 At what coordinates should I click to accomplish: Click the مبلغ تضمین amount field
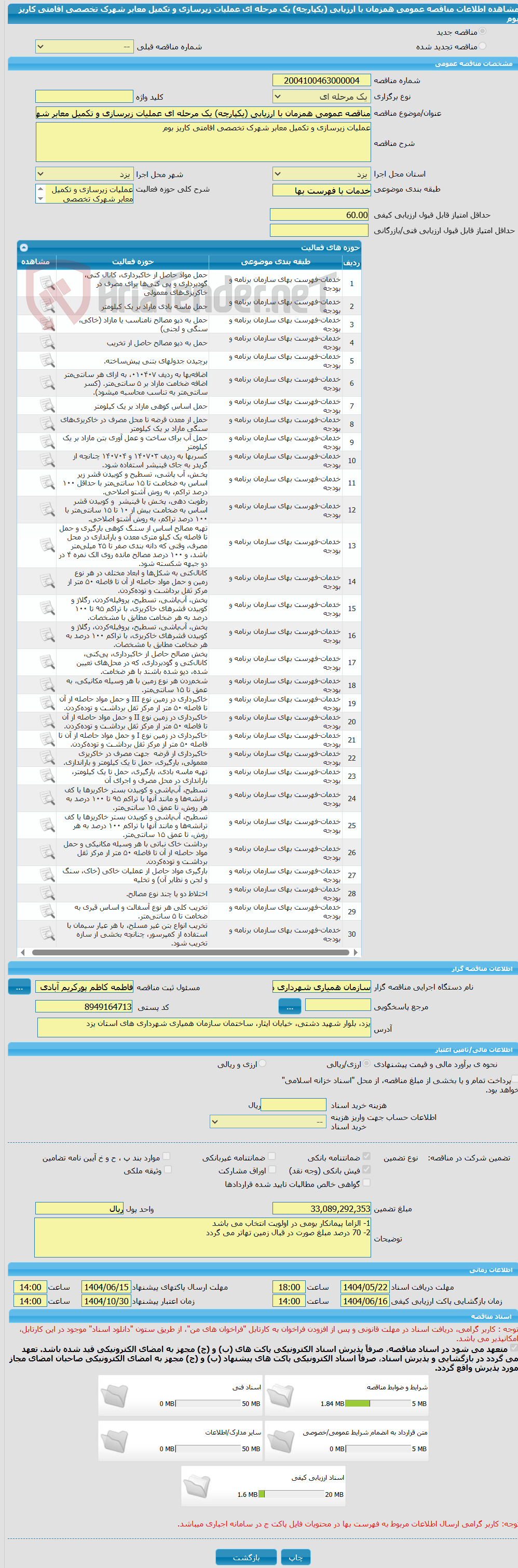321,1208
